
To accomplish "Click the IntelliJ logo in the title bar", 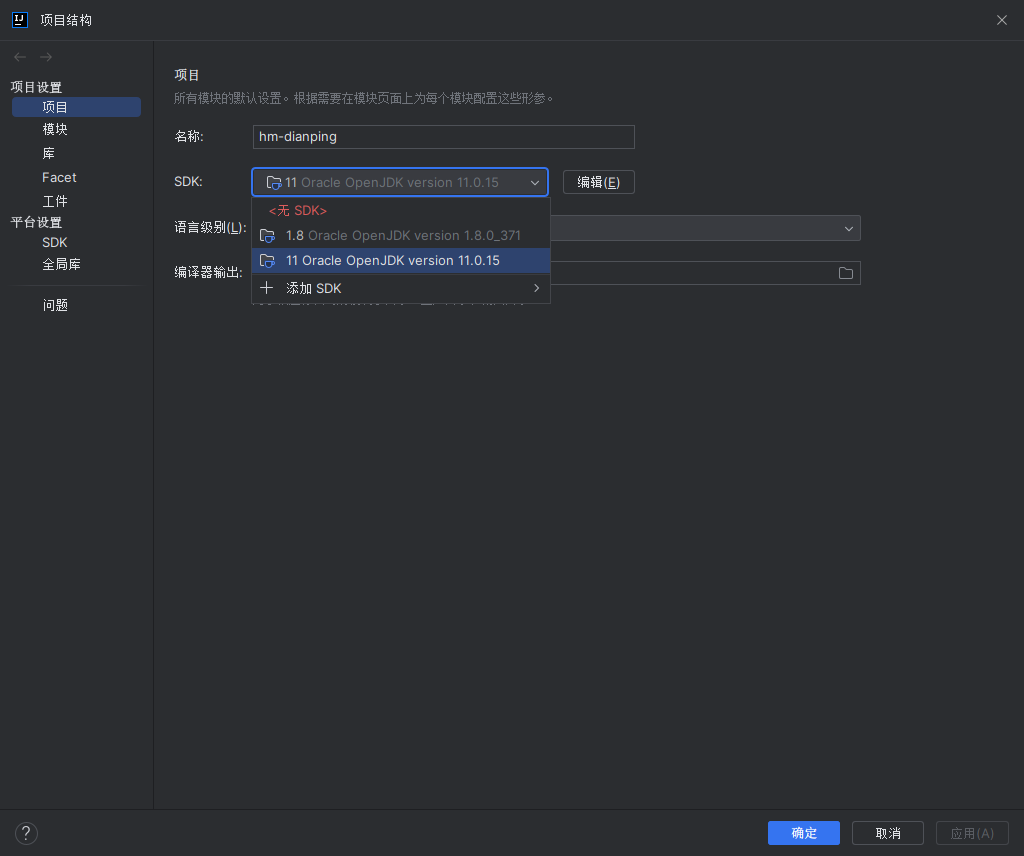I will [19, 19].
